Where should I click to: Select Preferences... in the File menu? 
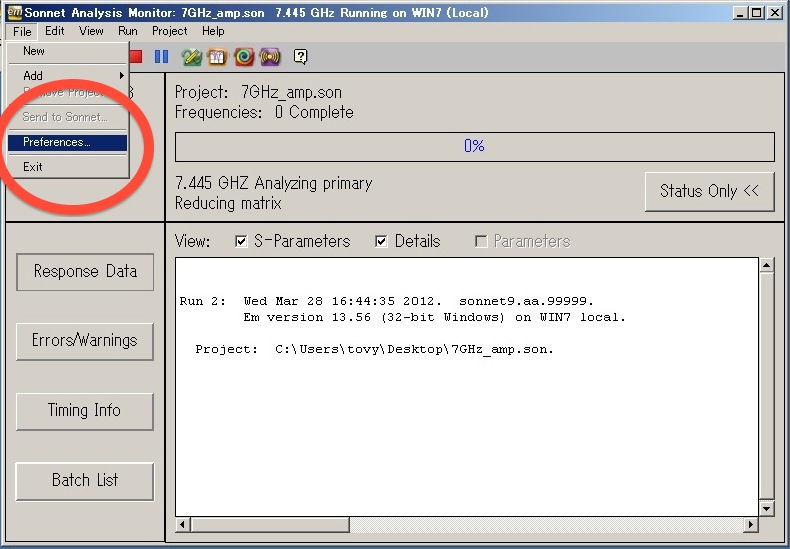point(68,143)
